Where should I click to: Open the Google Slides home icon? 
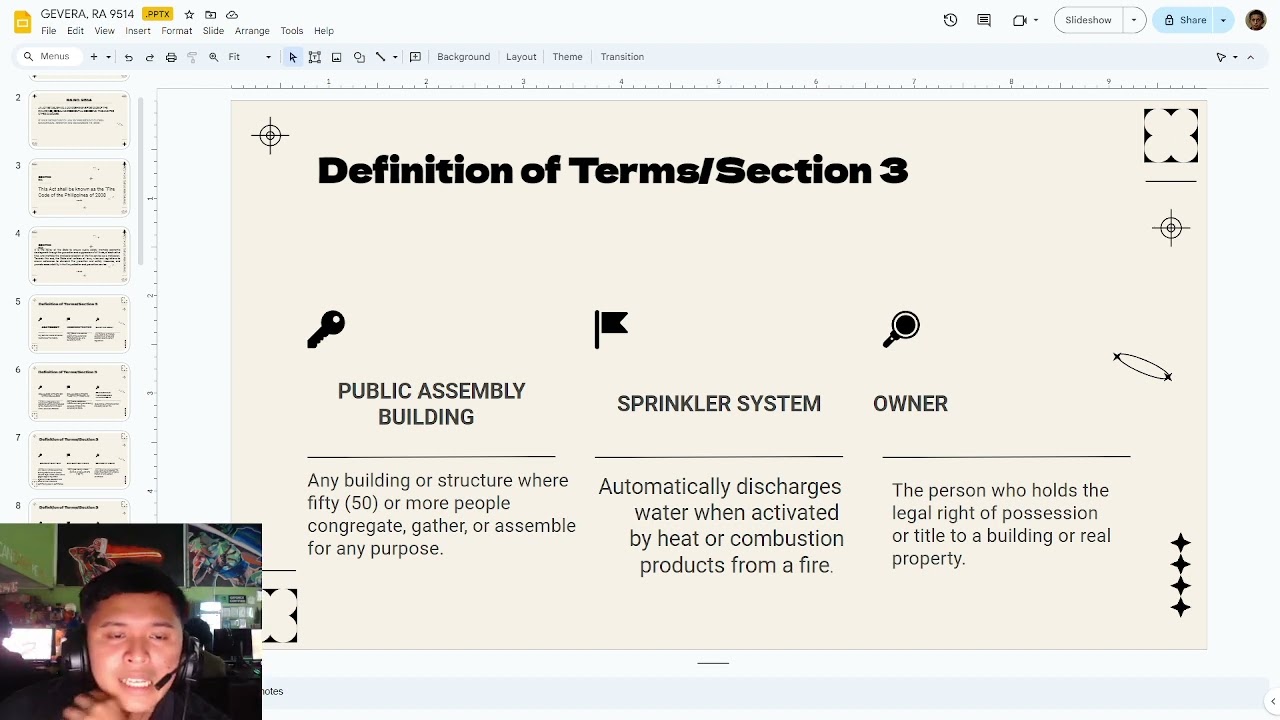tap(22, 21)
